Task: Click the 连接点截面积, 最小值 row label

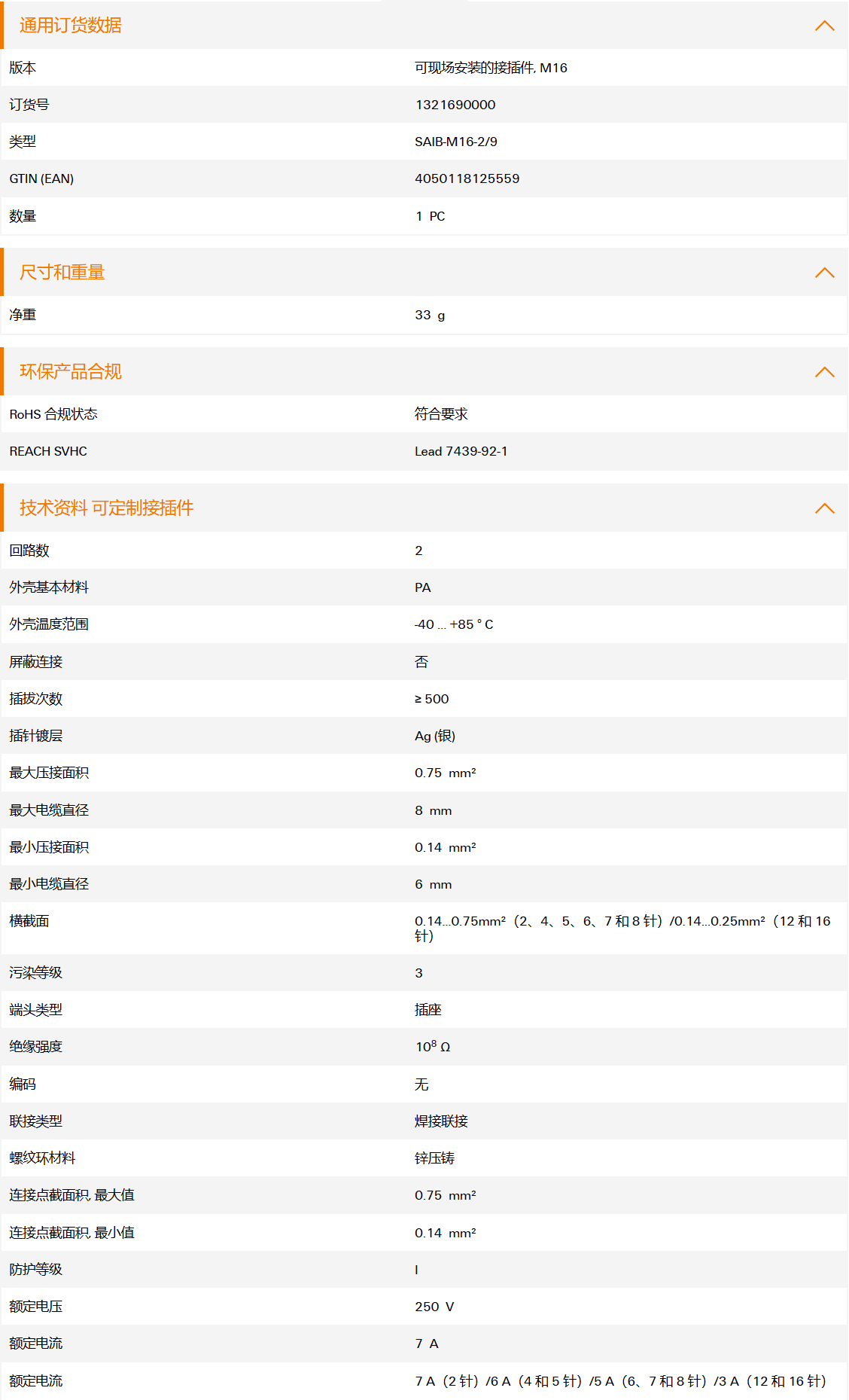Action: [72, 1233]
